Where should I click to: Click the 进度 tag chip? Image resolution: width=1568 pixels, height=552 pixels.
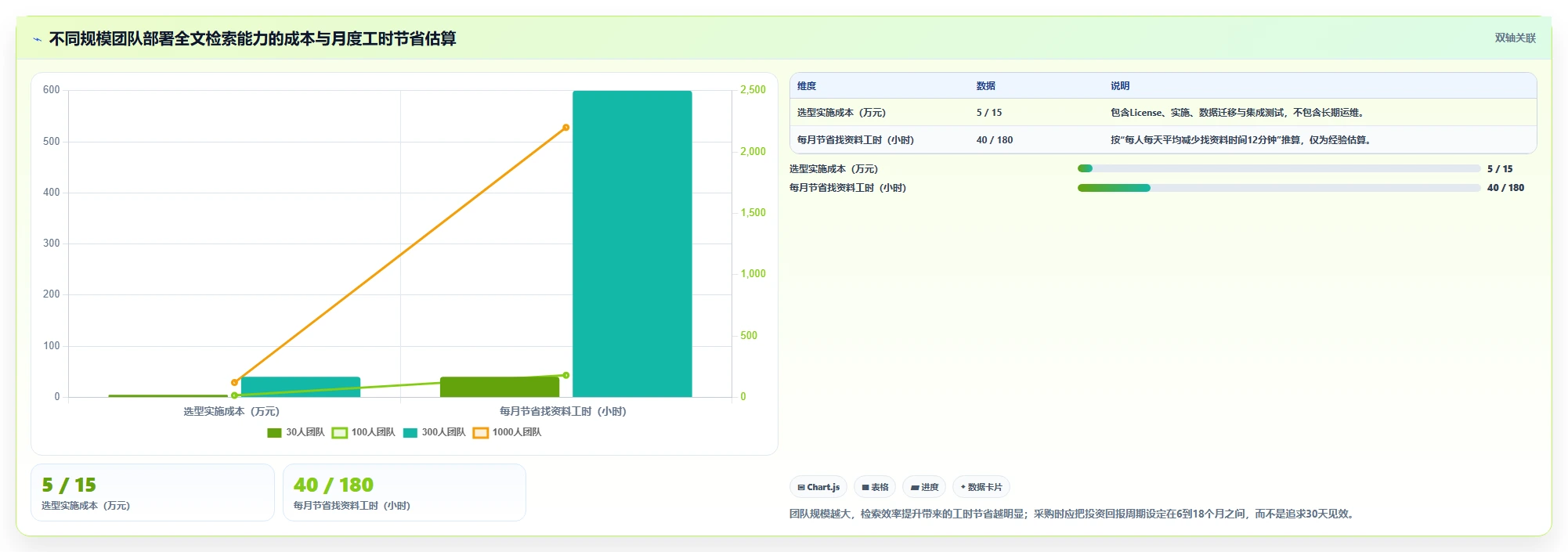924,487
